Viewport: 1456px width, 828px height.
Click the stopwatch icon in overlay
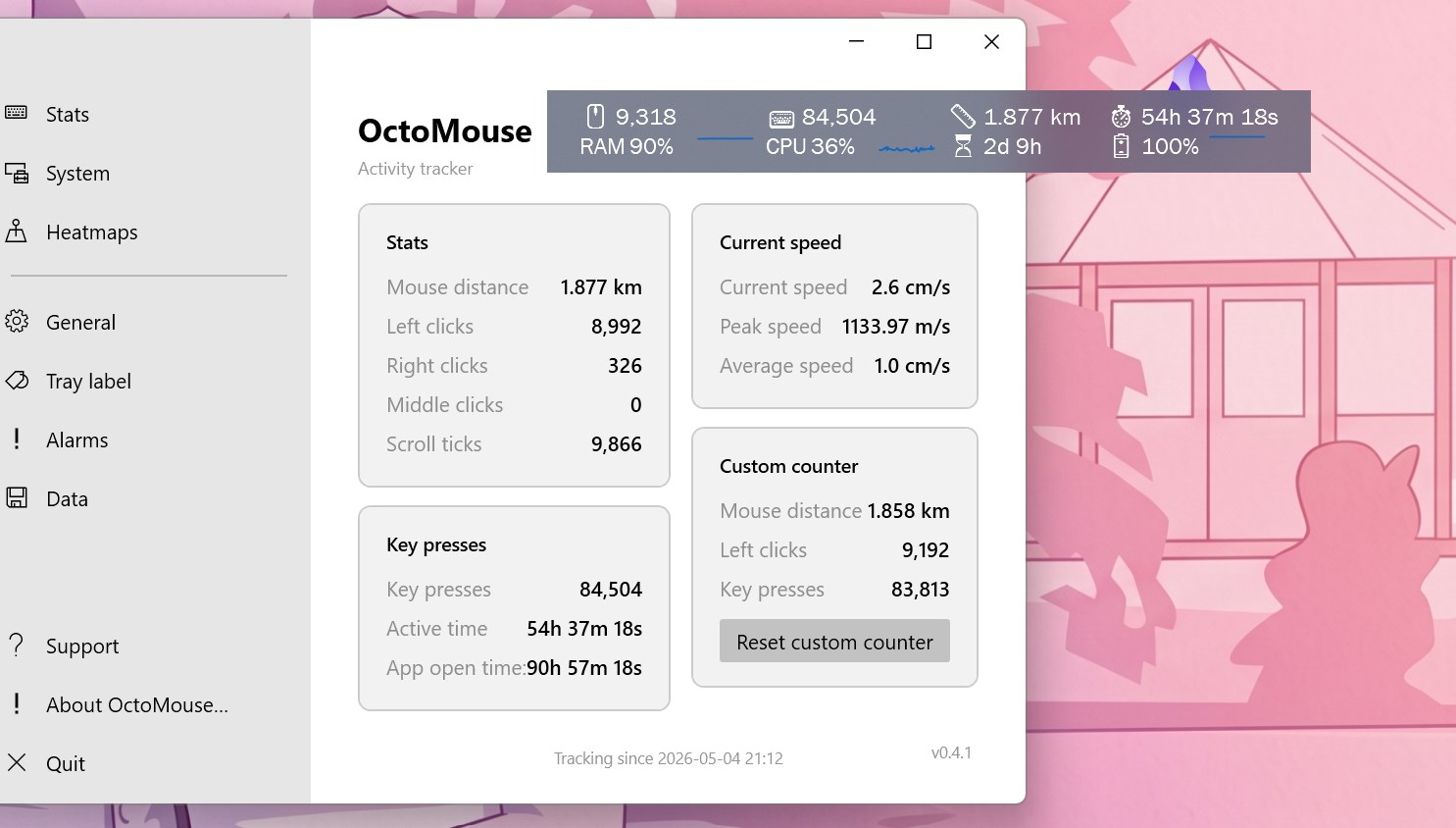pos(1121,117)
